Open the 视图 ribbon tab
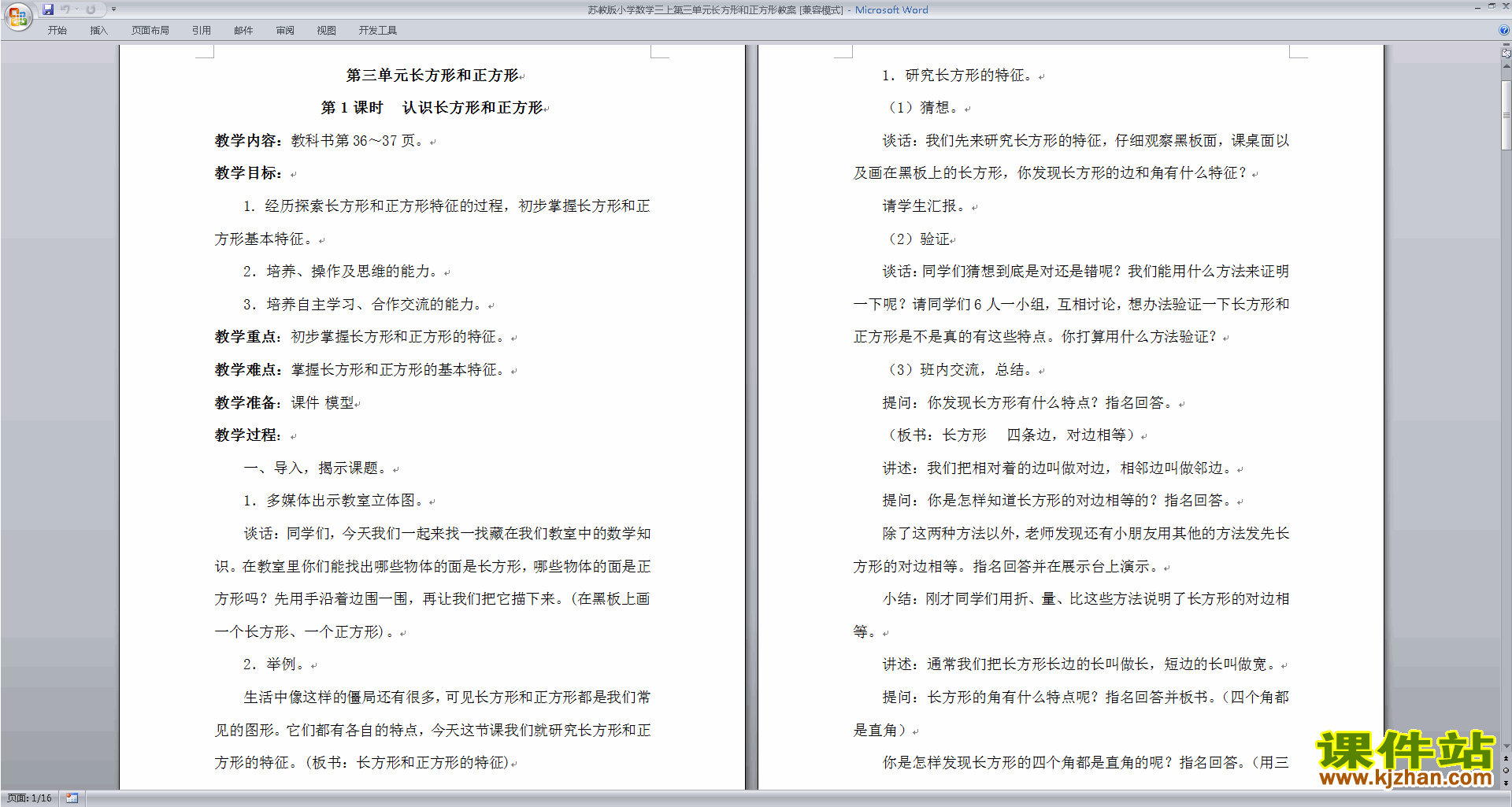The height and width of the screenshot is (807, 1512). tap(326, 30)
